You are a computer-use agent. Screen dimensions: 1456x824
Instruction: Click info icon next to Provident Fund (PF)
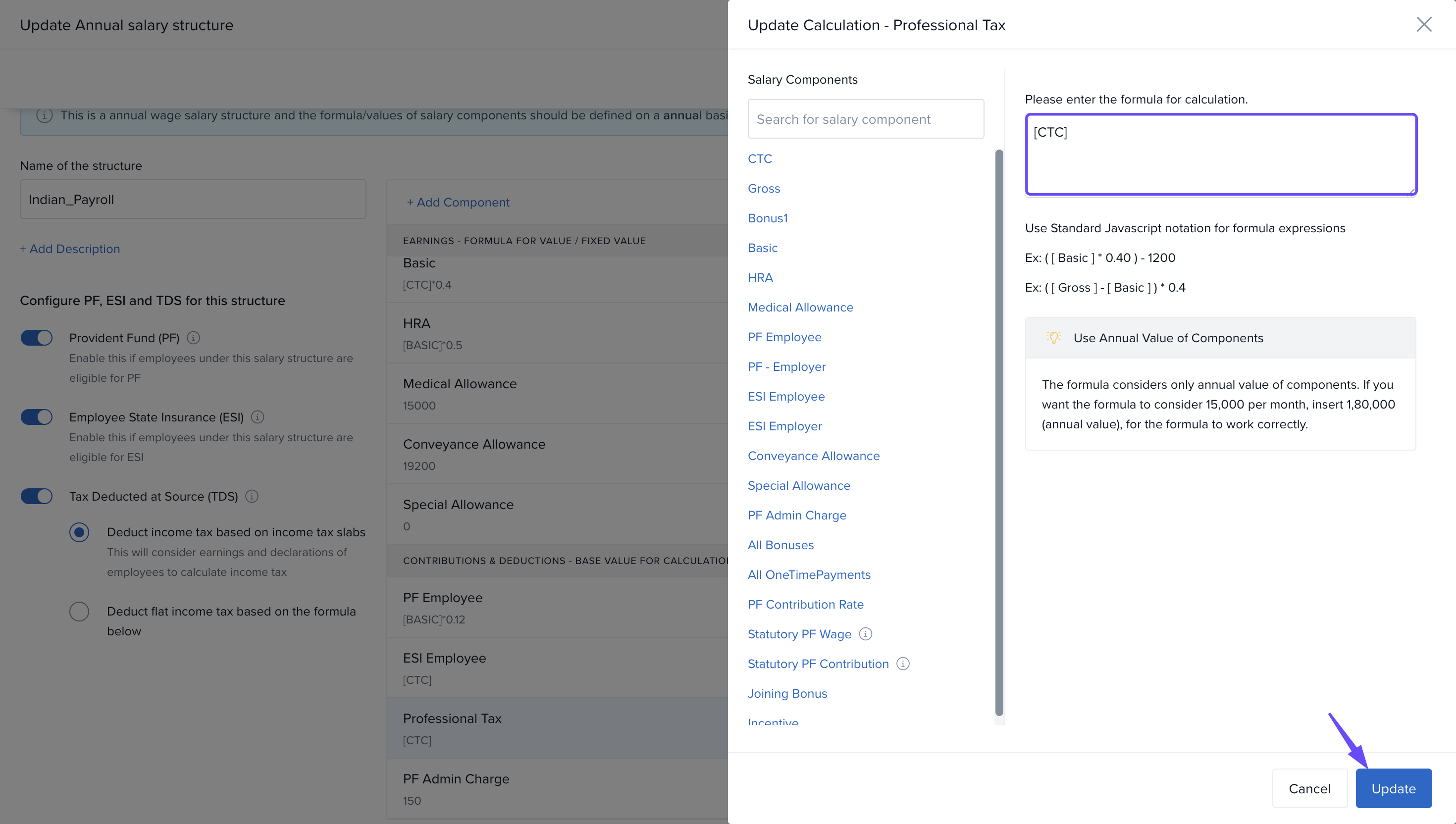pyautogui.click(x=193, y=338)
